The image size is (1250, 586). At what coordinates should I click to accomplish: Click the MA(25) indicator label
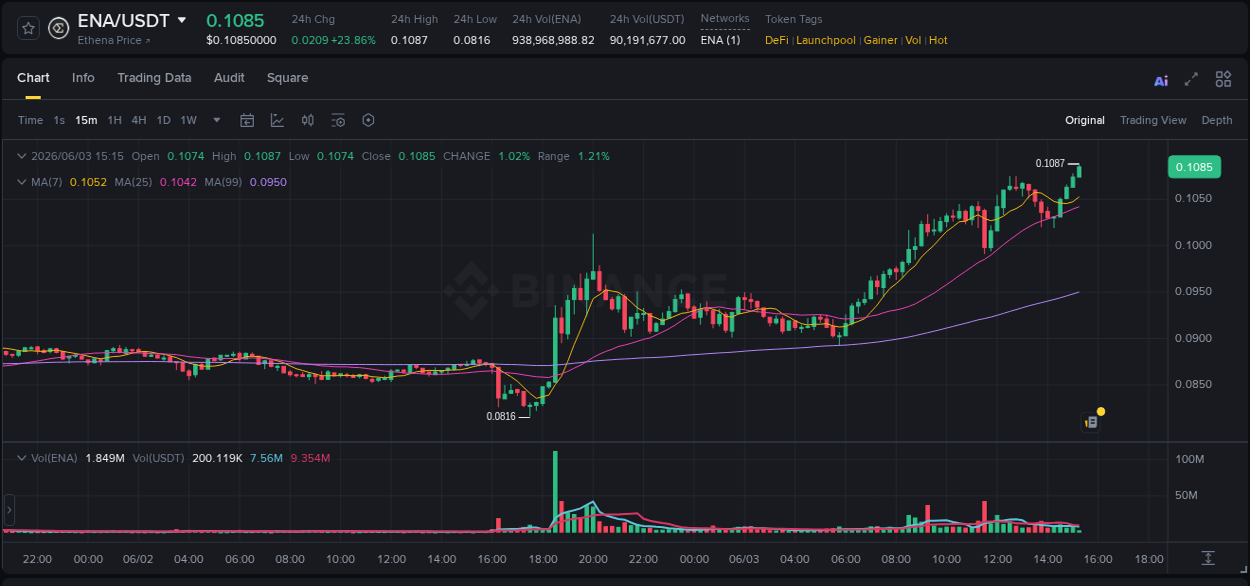click(133, 182)
